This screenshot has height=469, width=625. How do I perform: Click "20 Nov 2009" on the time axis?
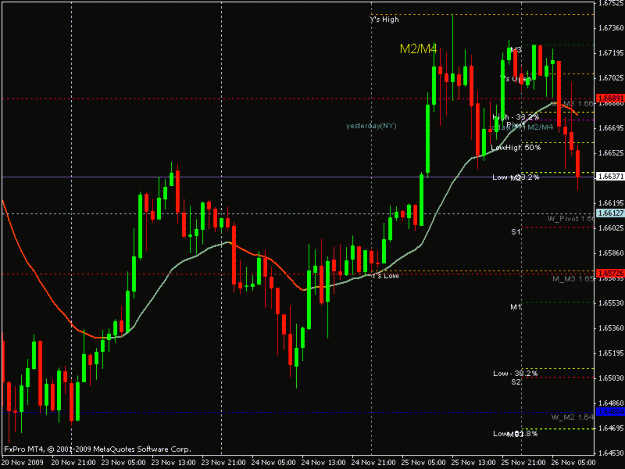tap(23, 463)
